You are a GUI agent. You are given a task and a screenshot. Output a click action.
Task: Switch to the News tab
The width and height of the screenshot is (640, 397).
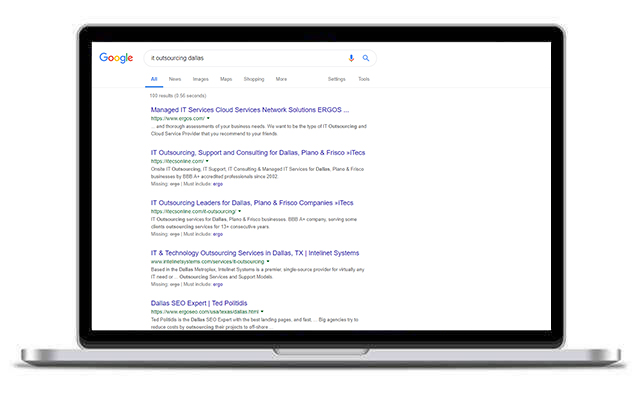[x=175, y=79]
